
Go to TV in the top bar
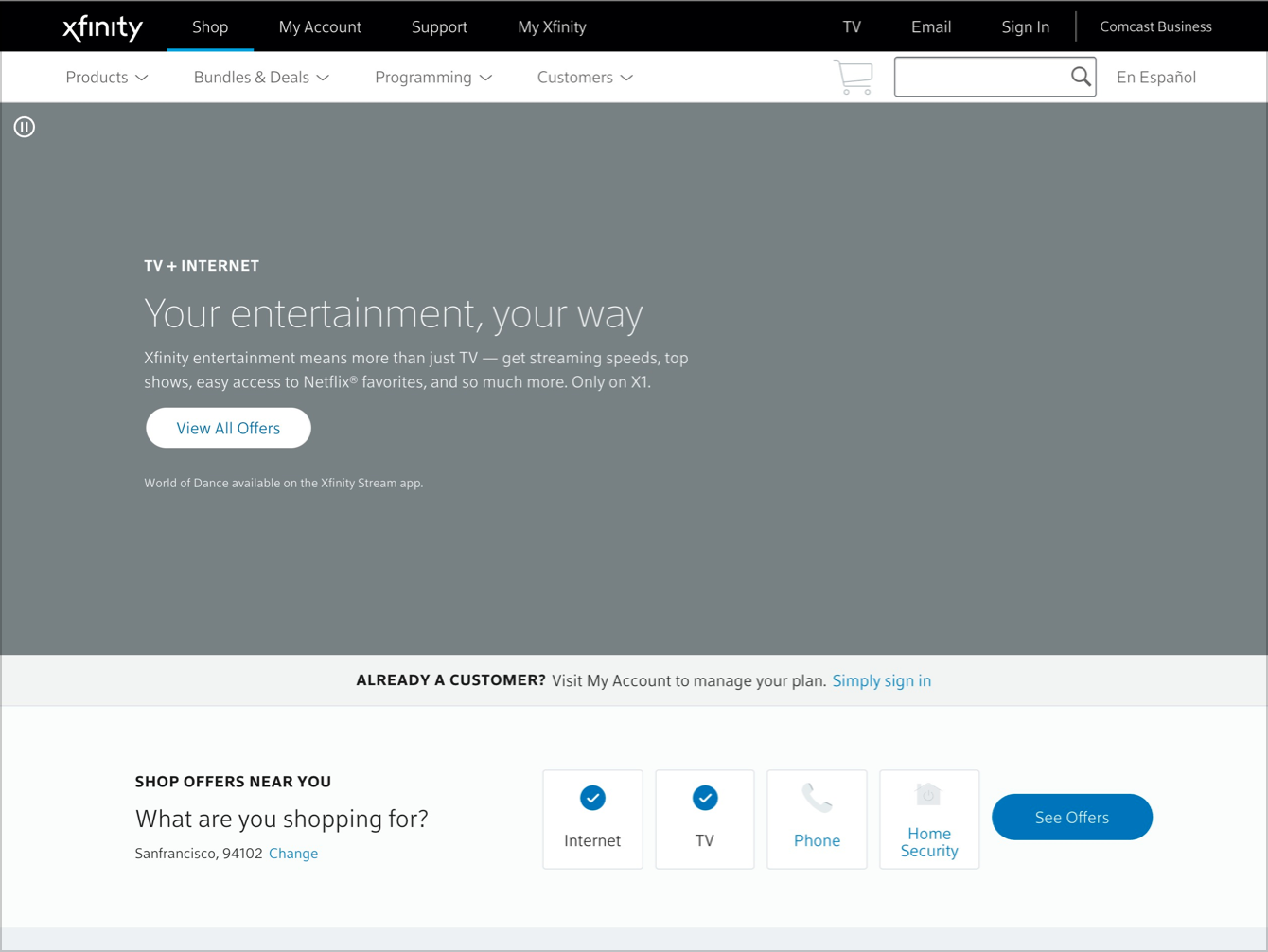pyautogui.click(x=852, y=26)
